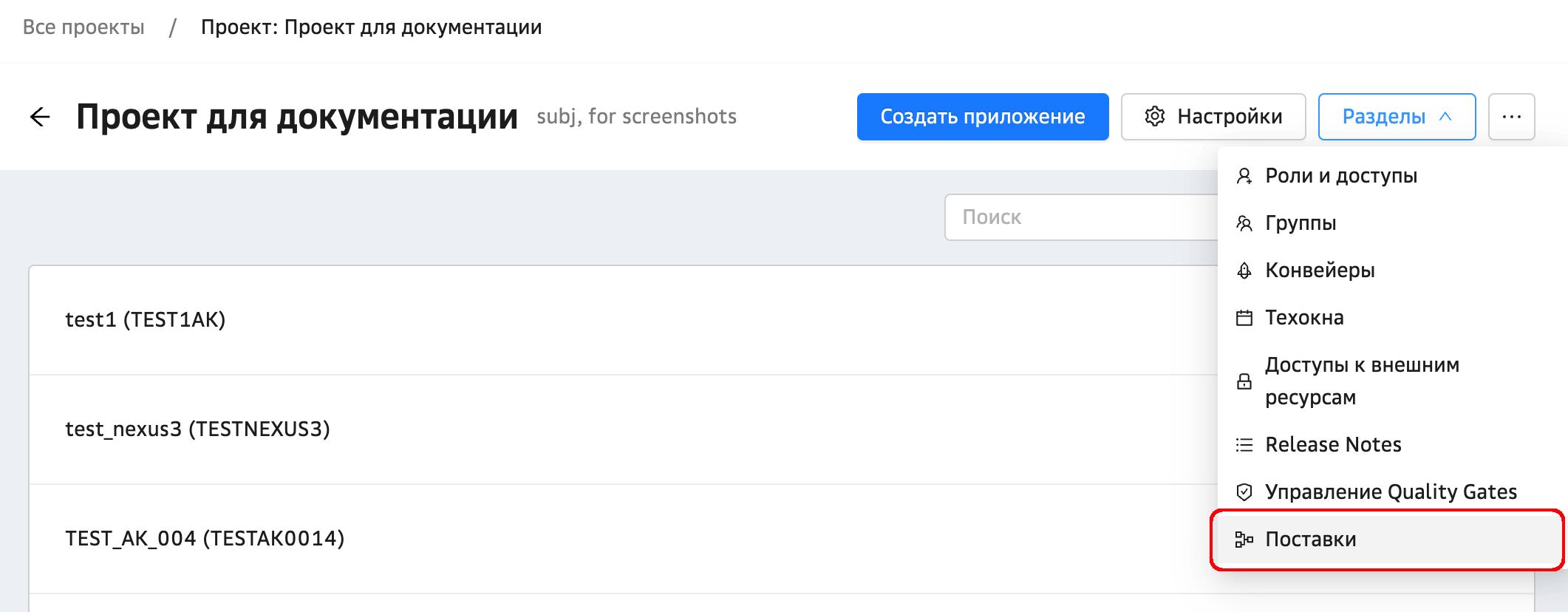The height and width of the screenshot is (612, 1568).
Task: Click the Роли и доступы user icon
Action: click(x=1244, y=176)
